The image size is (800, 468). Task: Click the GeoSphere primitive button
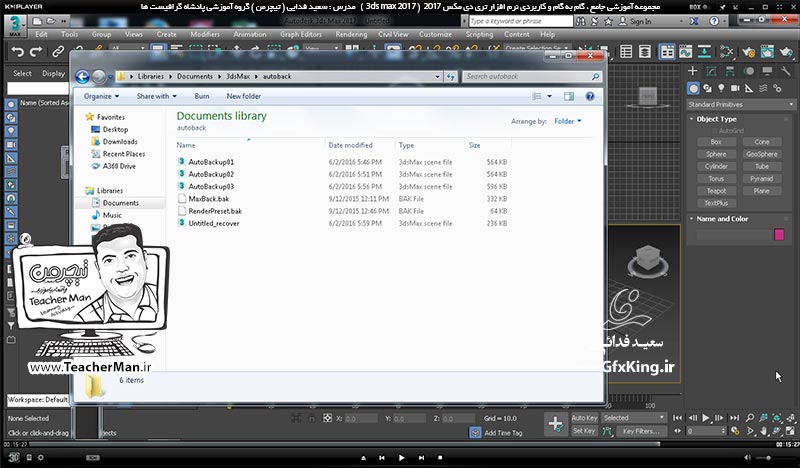point(762,154)
